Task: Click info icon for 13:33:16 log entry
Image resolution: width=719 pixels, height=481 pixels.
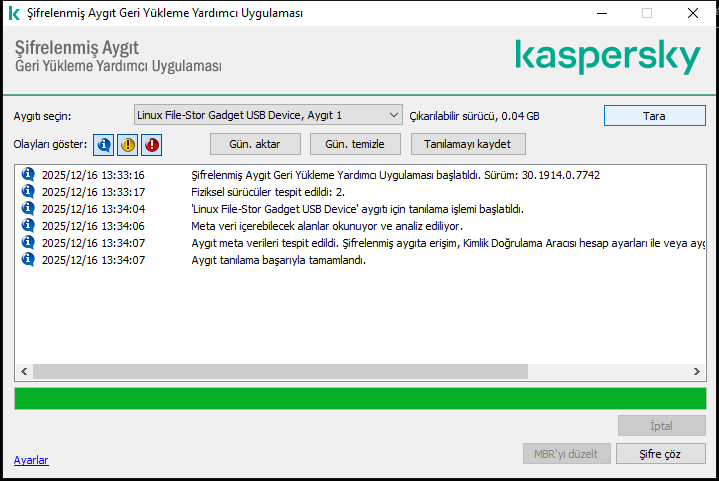Action: pyautogui.click(x=28, y=174)
